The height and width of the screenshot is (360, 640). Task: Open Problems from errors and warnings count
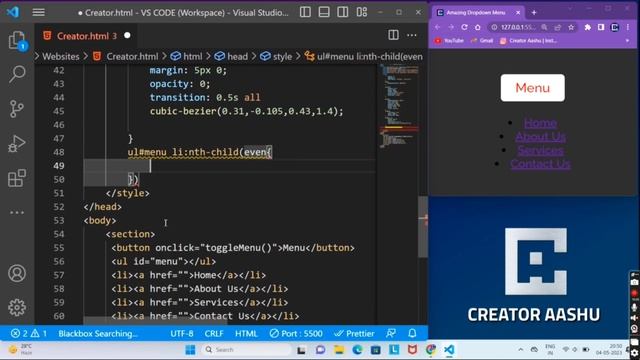click(29, 333)
